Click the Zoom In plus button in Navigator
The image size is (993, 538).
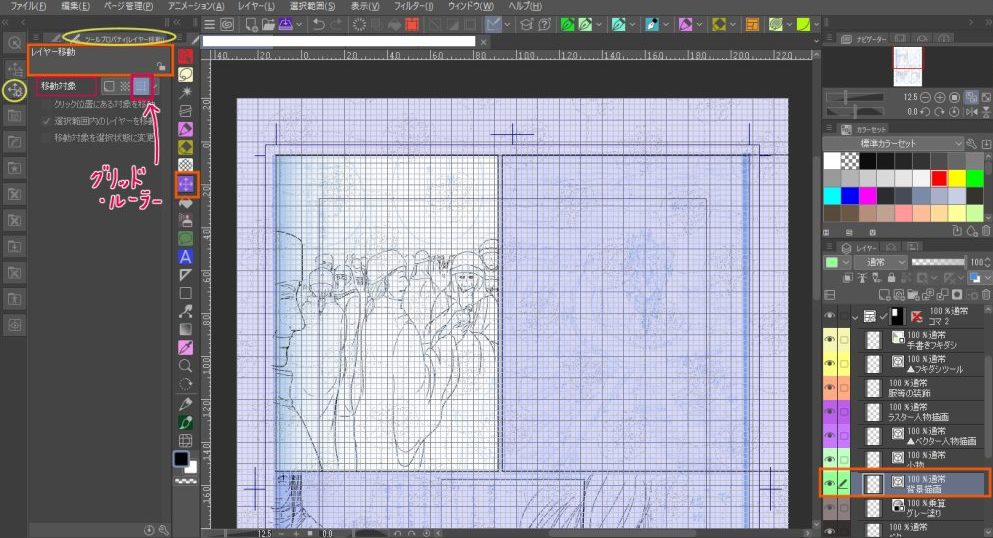click(x=940, y=97)
